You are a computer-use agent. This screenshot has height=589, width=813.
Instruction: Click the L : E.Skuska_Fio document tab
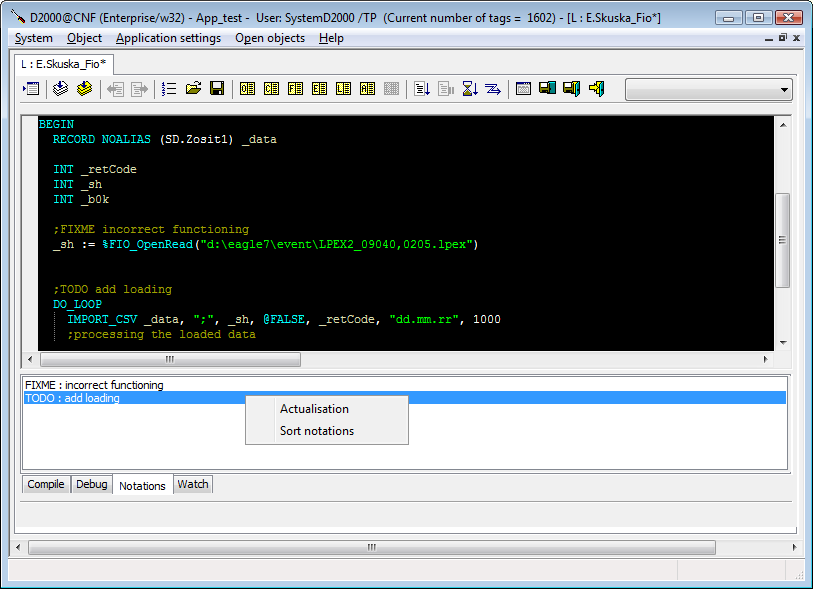point(64,63)
